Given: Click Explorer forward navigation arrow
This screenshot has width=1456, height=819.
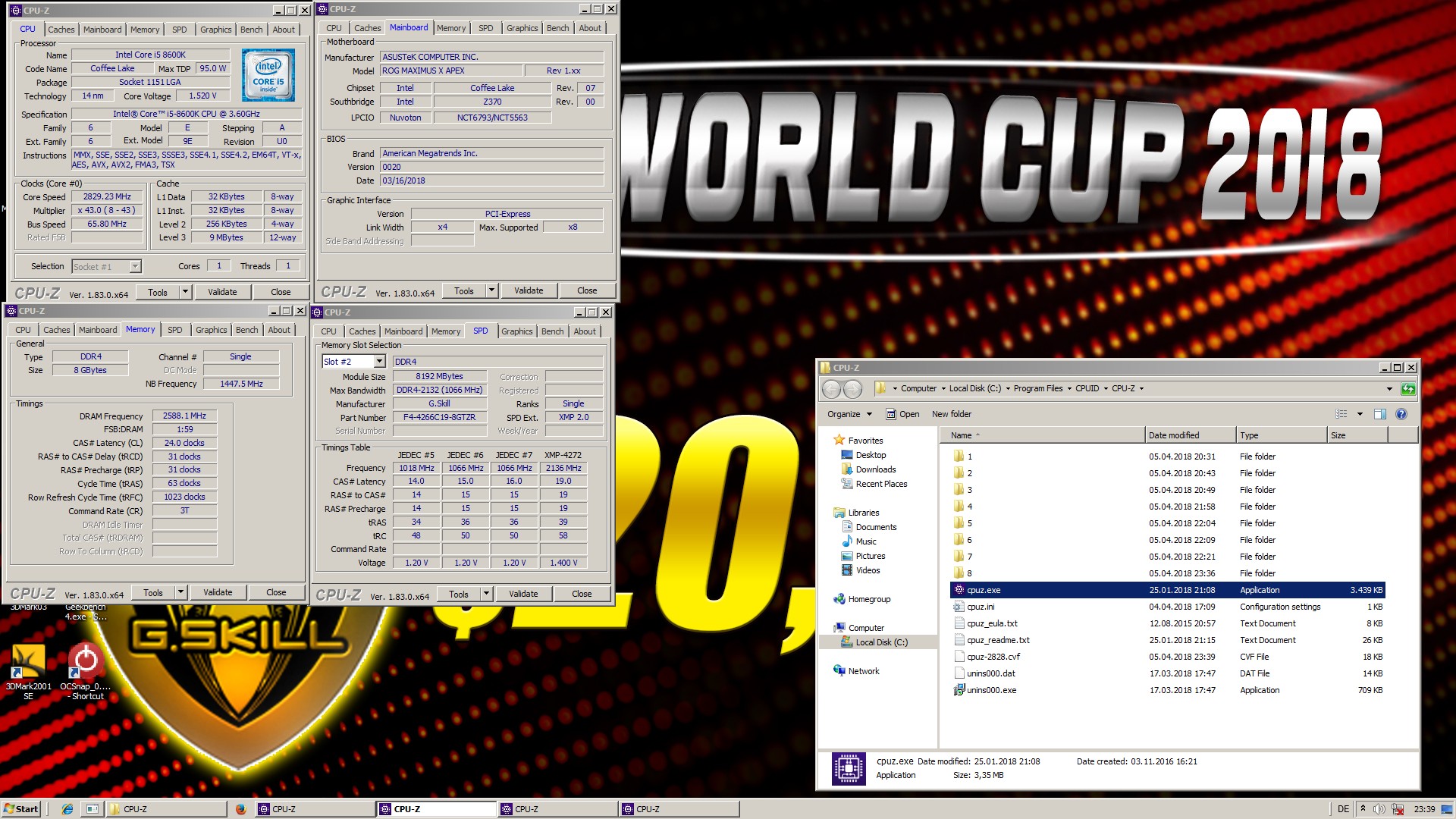Looking at the screenshot, I should (x=853, y=389).
